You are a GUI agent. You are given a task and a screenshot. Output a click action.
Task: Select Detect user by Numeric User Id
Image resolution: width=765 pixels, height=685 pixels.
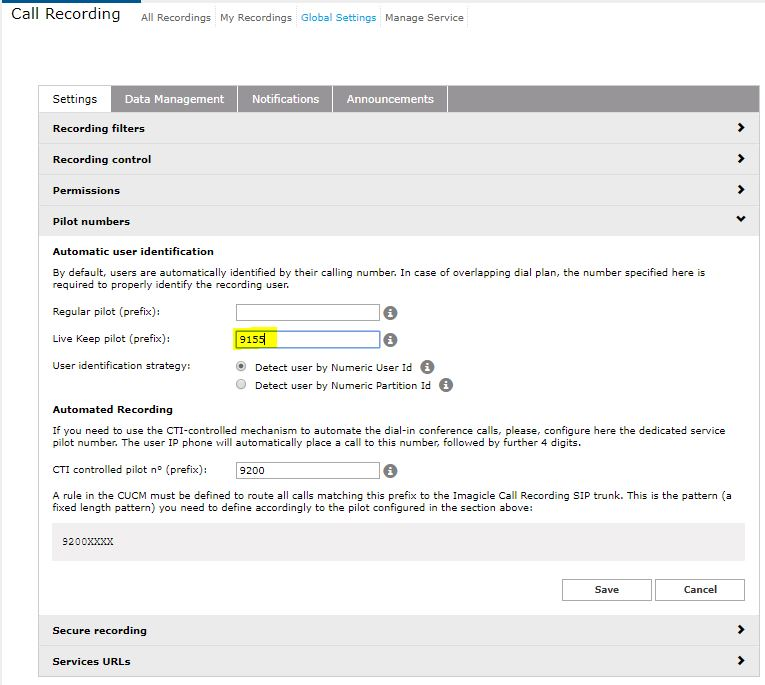pyautogui.click(x=240, y=367)
